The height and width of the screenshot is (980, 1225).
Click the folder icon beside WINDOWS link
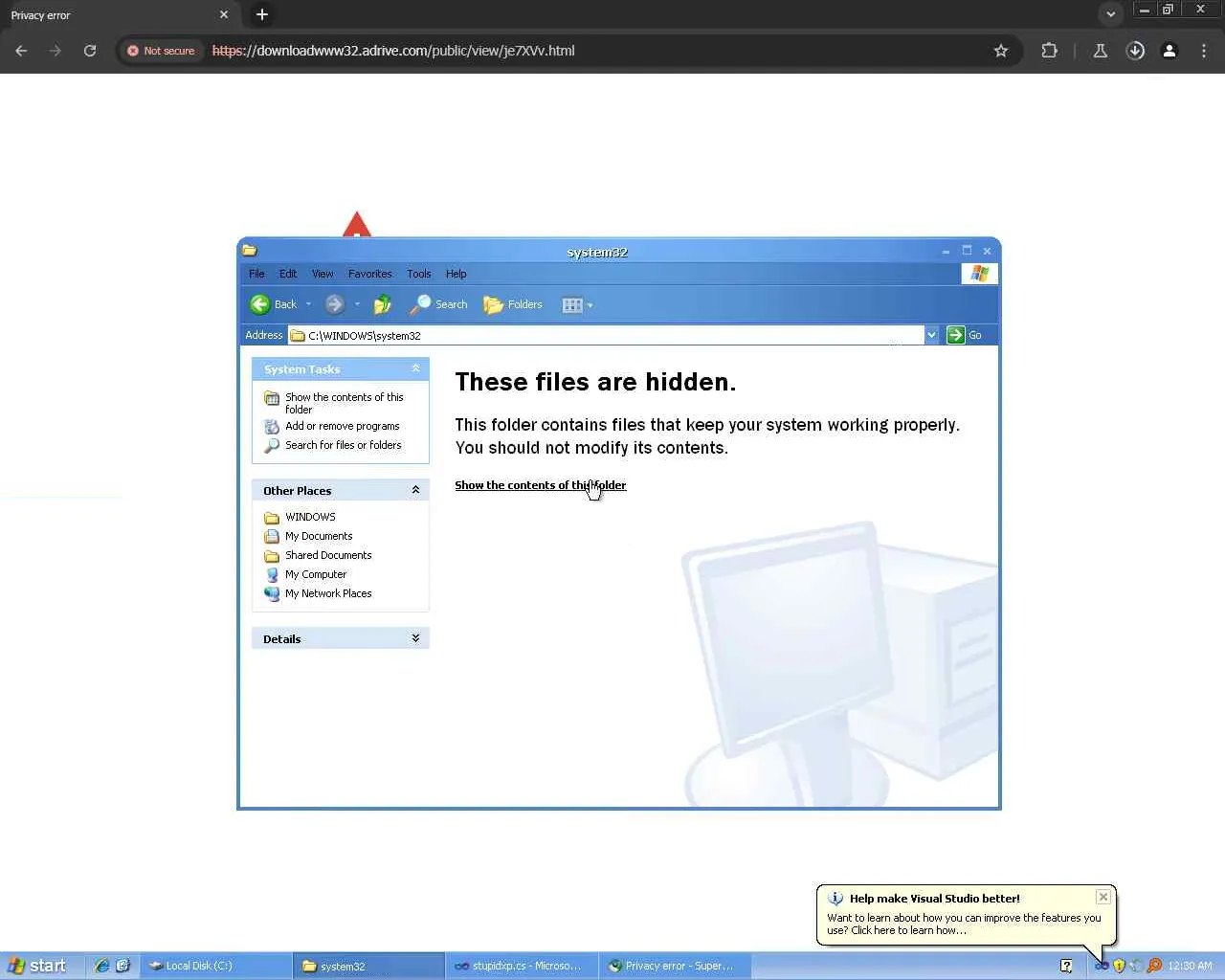click(272, 517)
